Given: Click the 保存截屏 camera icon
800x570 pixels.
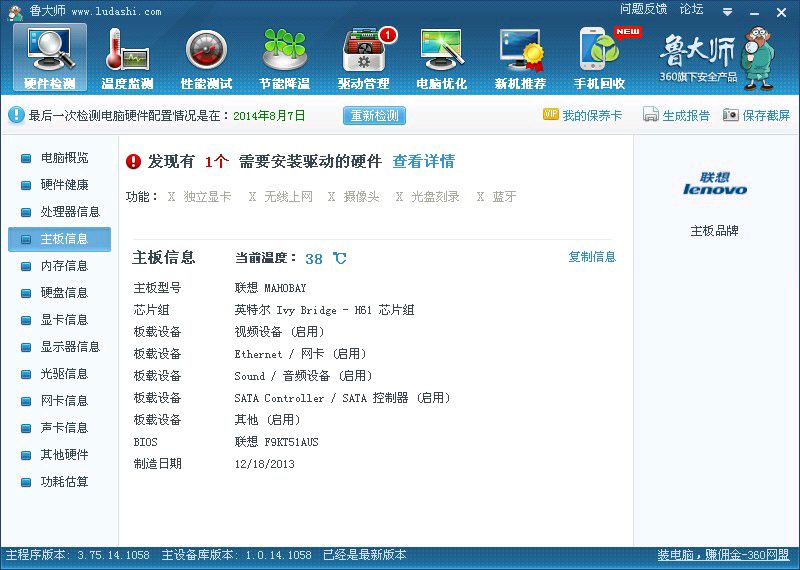Looking at the screenshot, I should (x=731, y=115).
